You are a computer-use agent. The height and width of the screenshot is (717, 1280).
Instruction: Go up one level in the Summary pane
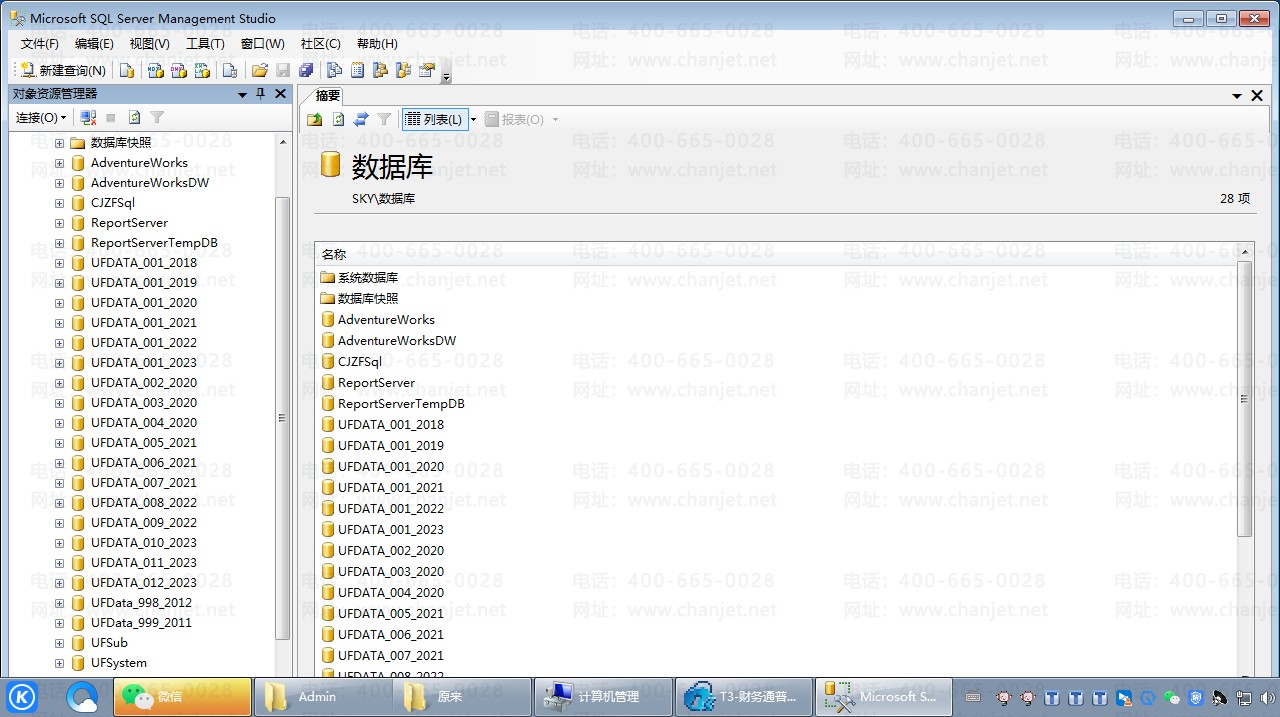coord(315,119)
